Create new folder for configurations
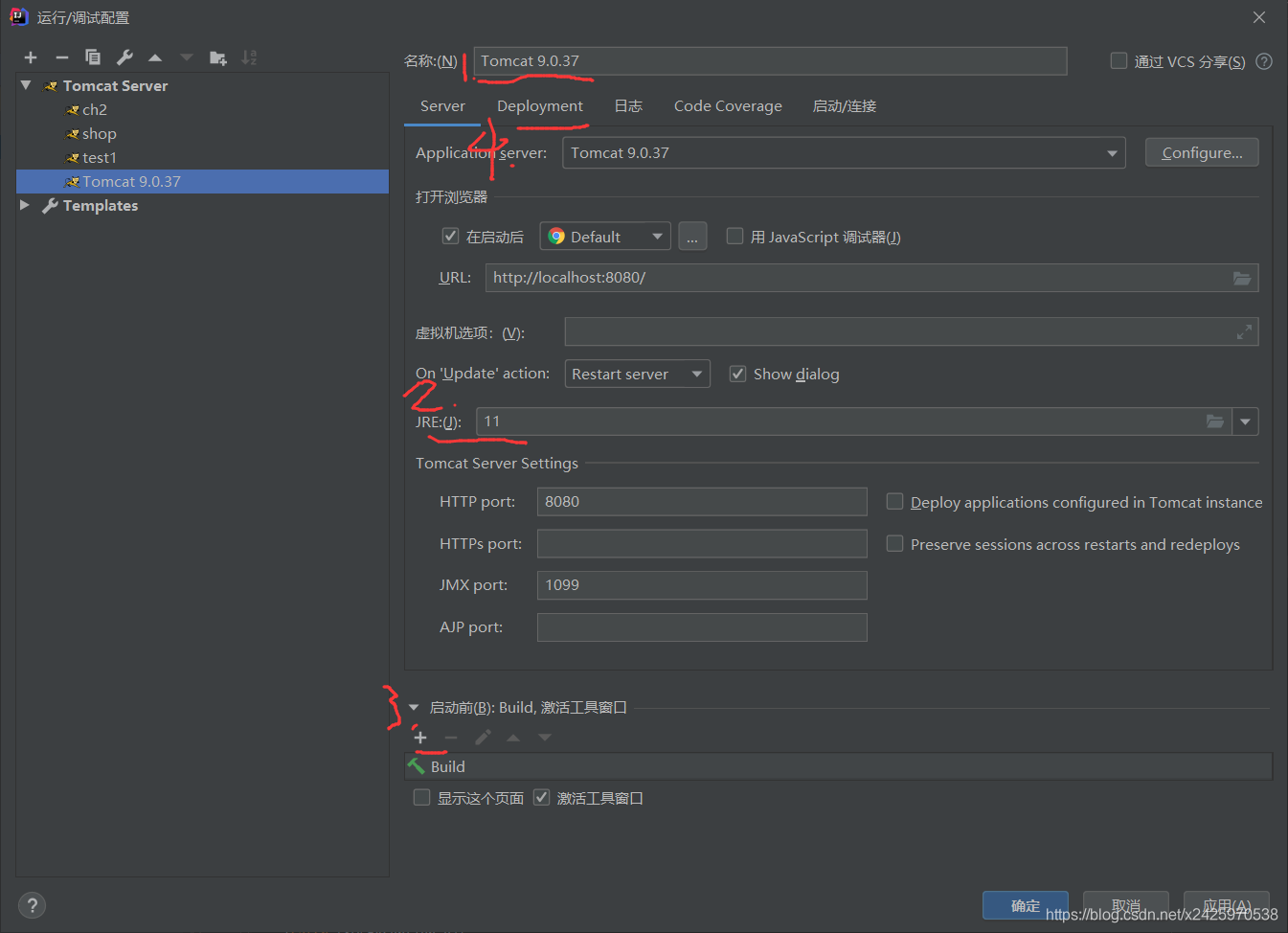This screenshot has width=1288, height=933. (218, 57)
